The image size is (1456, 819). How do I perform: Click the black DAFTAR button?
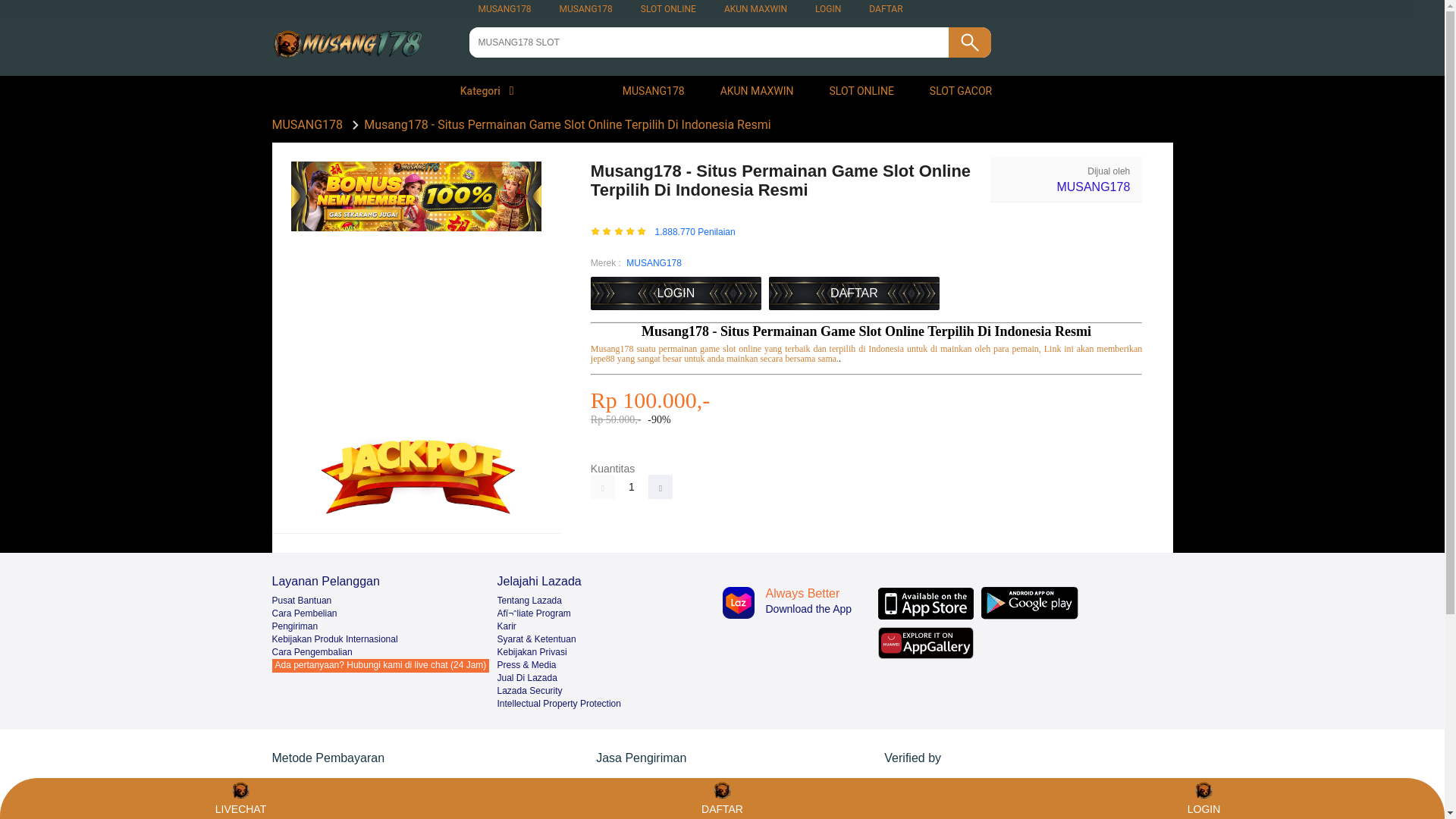(x=854, y=293)
